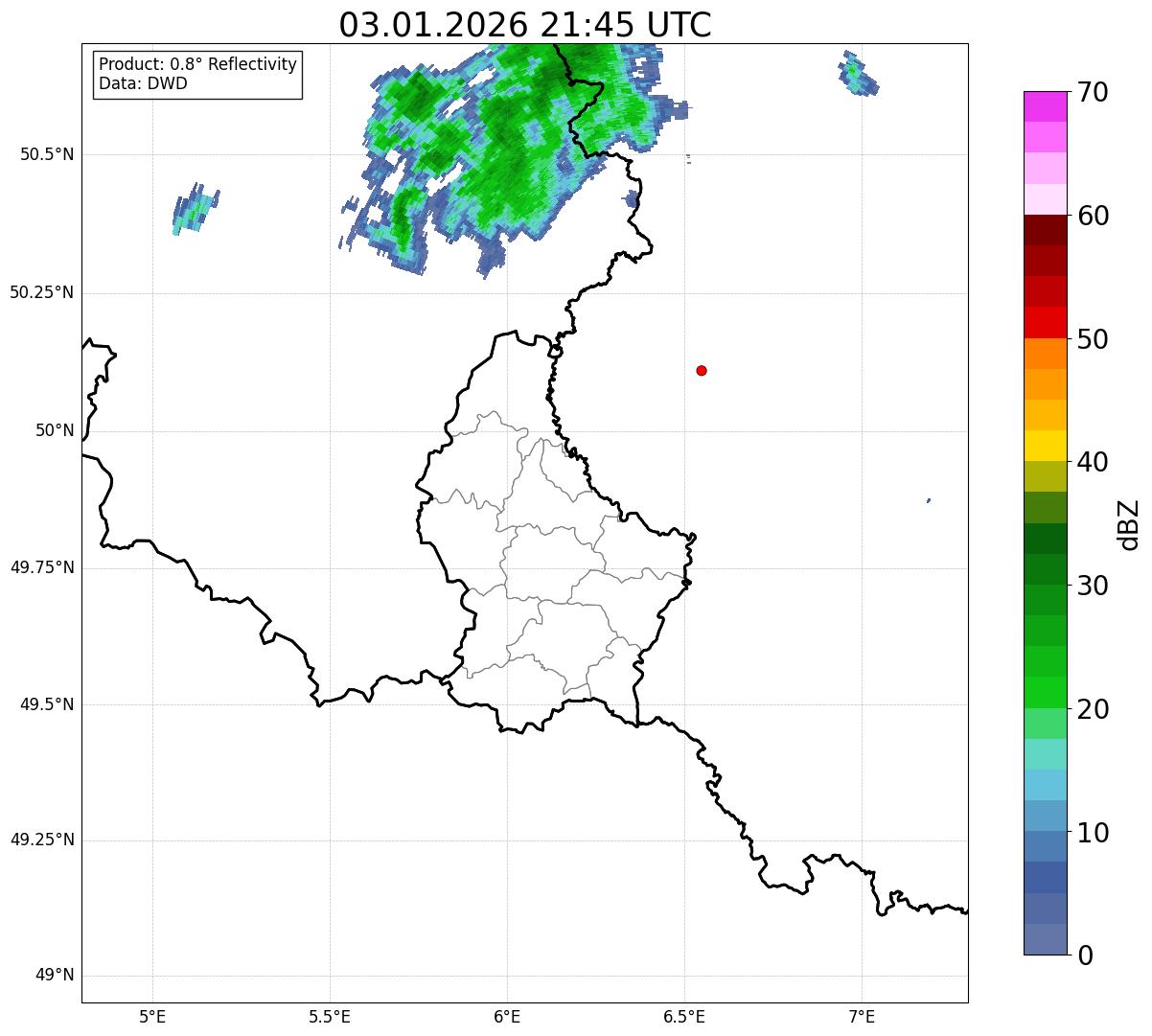1152x1036 pixels.
Task: Pick the orange swatch just below 50 dBZ
Action: coord(1045,354)
